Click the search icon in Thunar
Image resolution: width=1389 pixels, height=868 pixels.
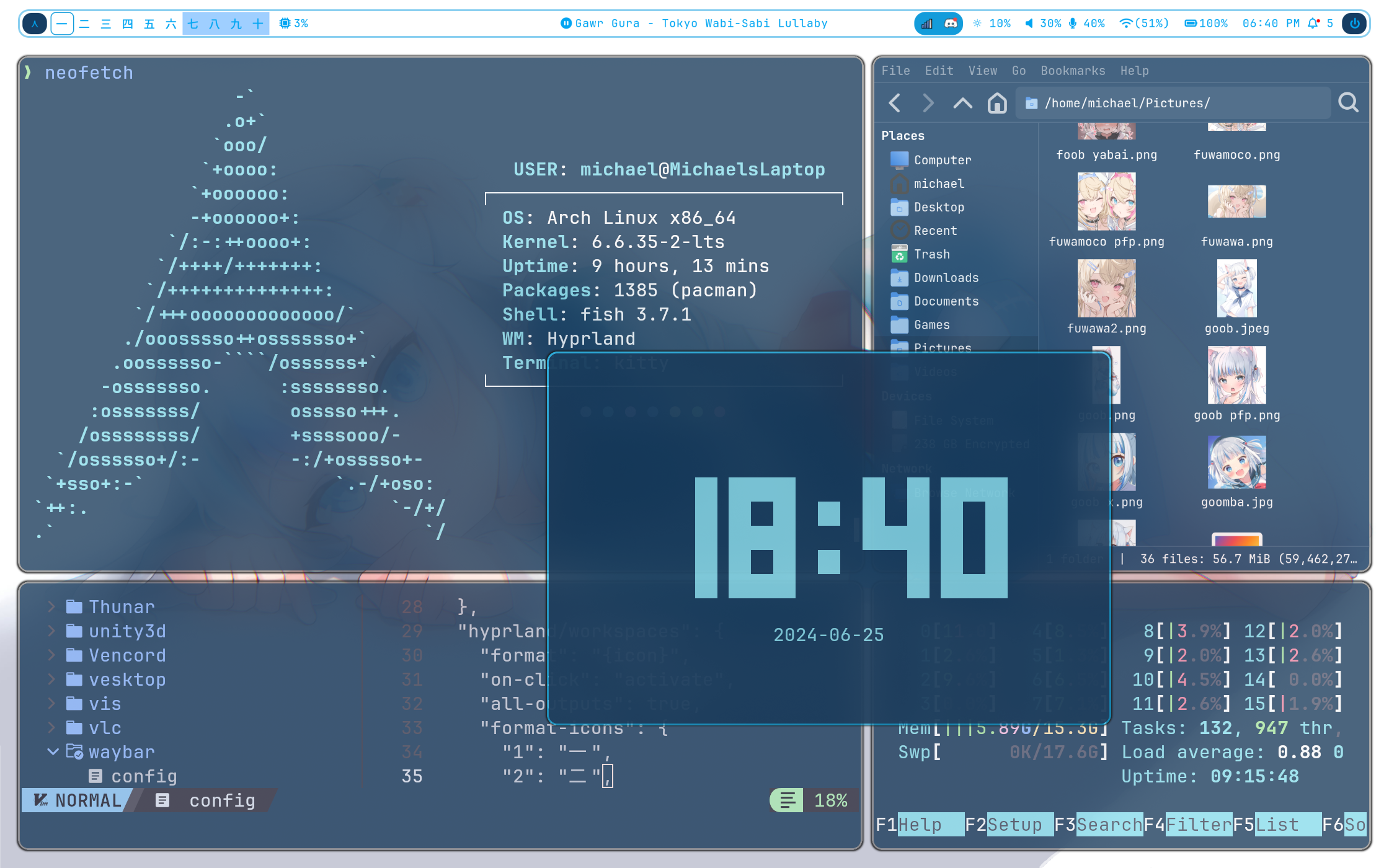tap(1348, 103)
